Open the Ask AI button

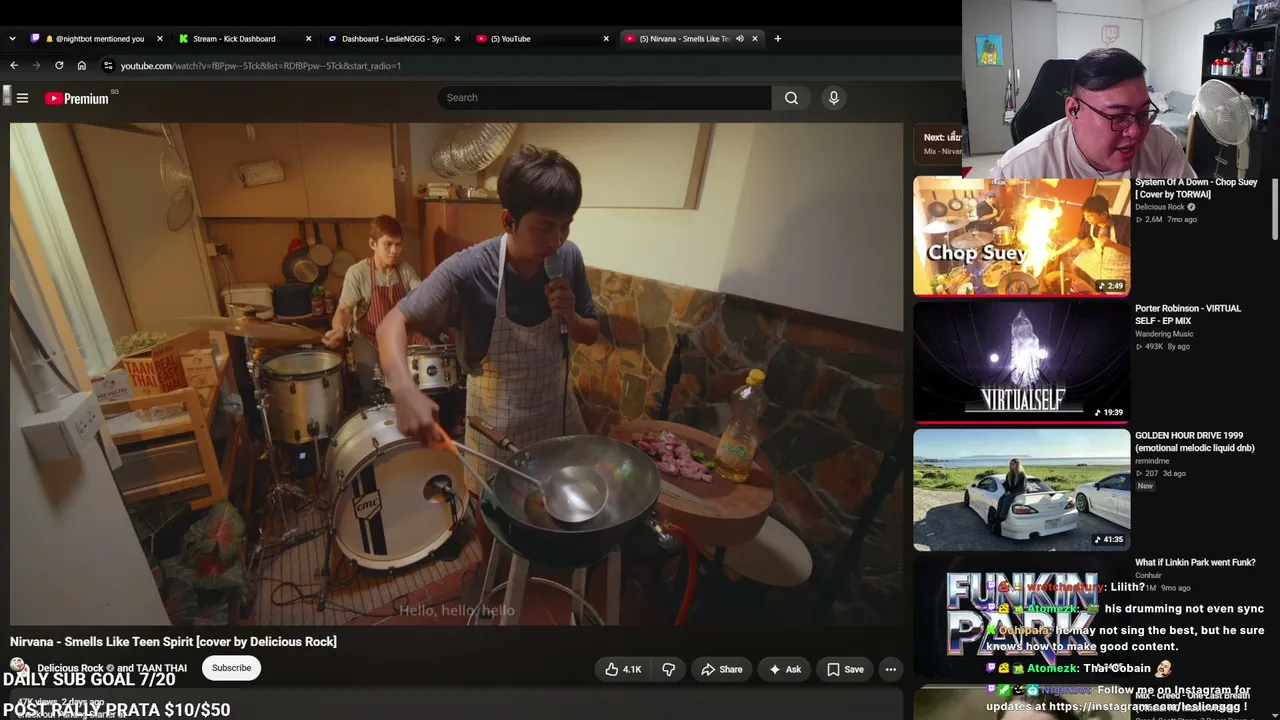[x=784, y=669]
